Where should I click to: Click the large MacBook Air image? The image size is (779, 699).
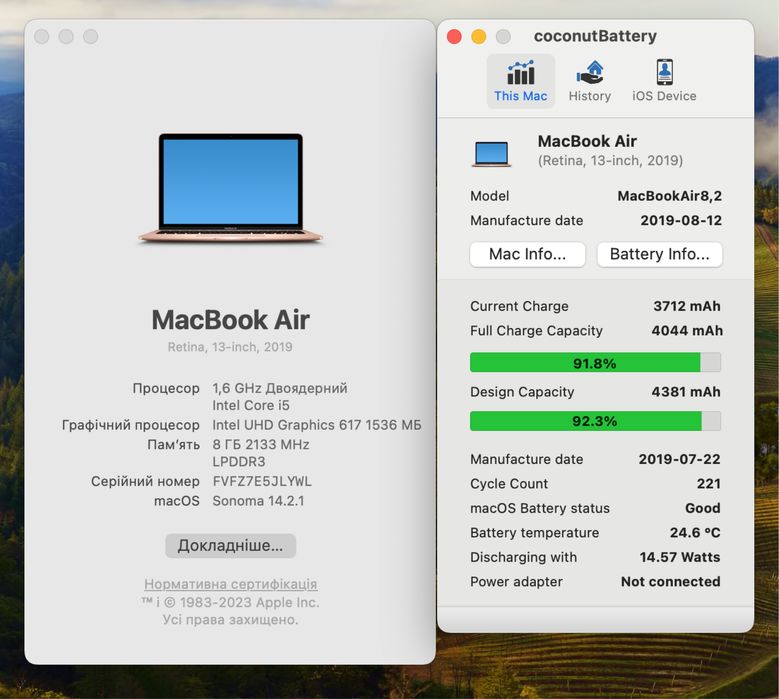click(x=231, y=187)
